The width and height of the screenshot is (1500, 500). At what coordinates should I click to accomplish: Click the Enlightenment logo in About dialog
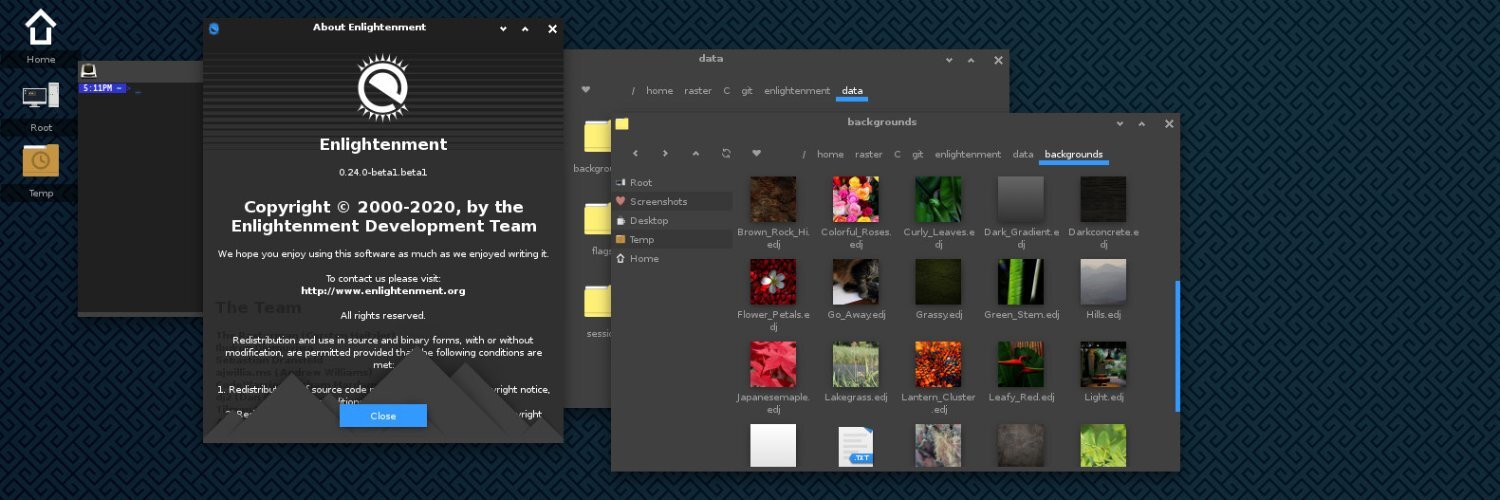click(x=383, y=89)
